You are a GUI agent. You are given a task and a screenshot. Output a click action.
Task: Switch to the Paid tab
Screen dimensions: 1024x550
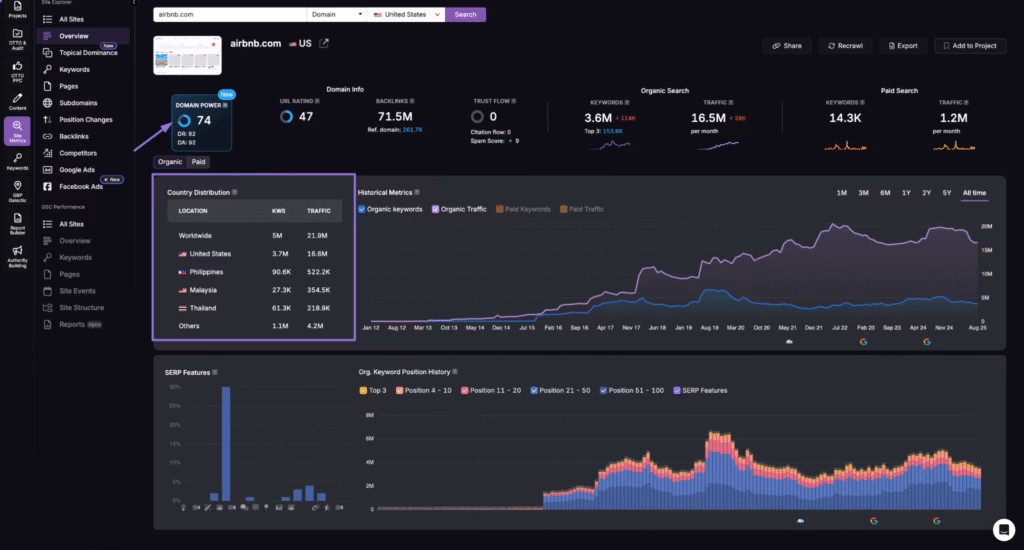198,161
